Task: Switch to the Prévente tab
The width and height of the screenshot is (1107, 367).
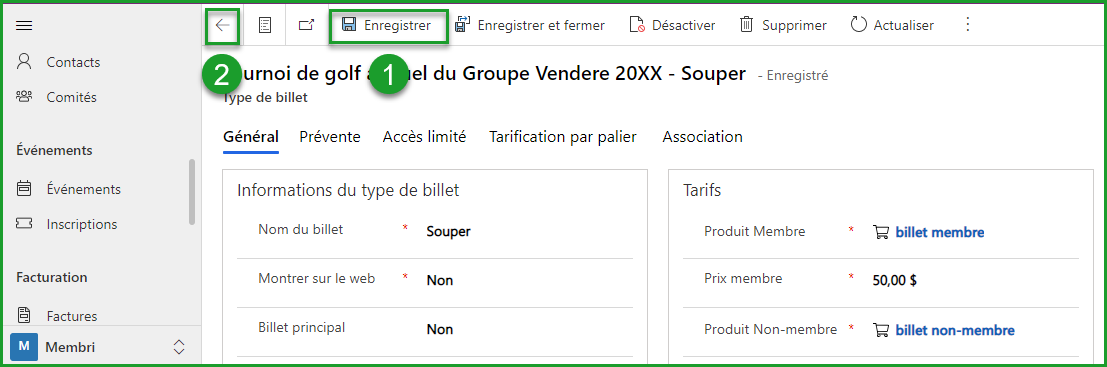Action: pyautogui.click(x=330, y=137)
